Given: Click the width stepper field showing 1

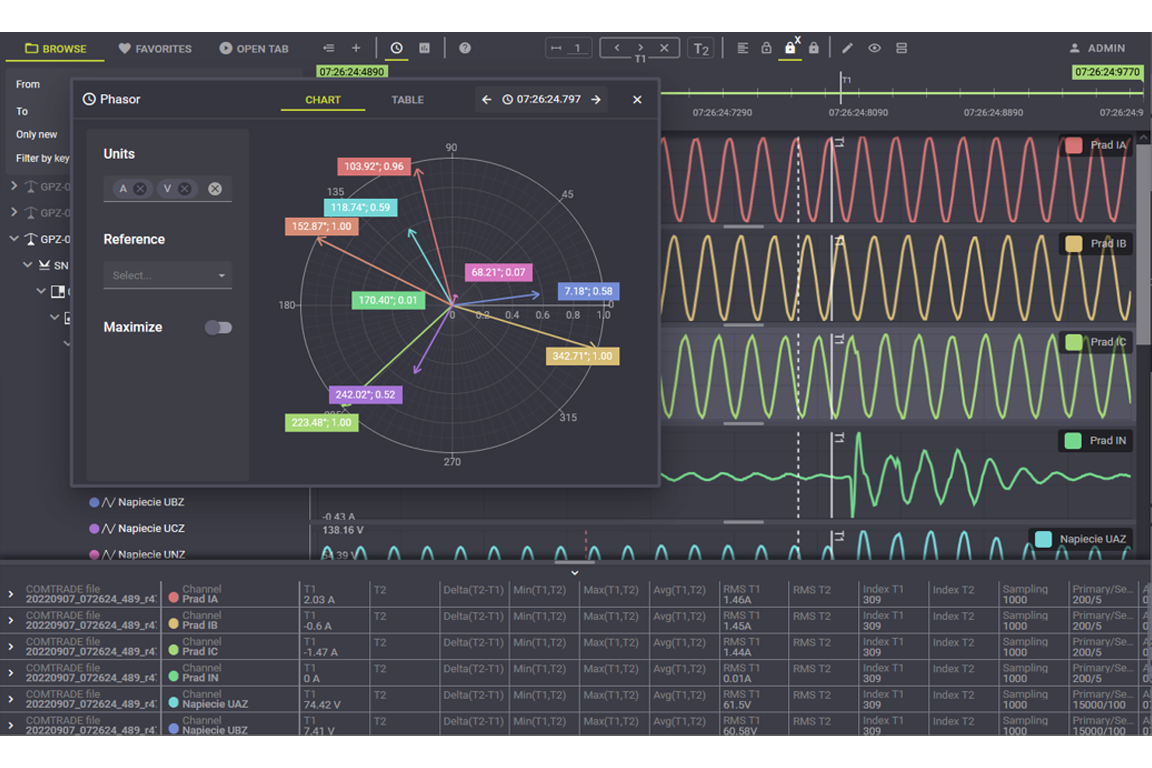Looking at the screenshot, I should 569,49.
